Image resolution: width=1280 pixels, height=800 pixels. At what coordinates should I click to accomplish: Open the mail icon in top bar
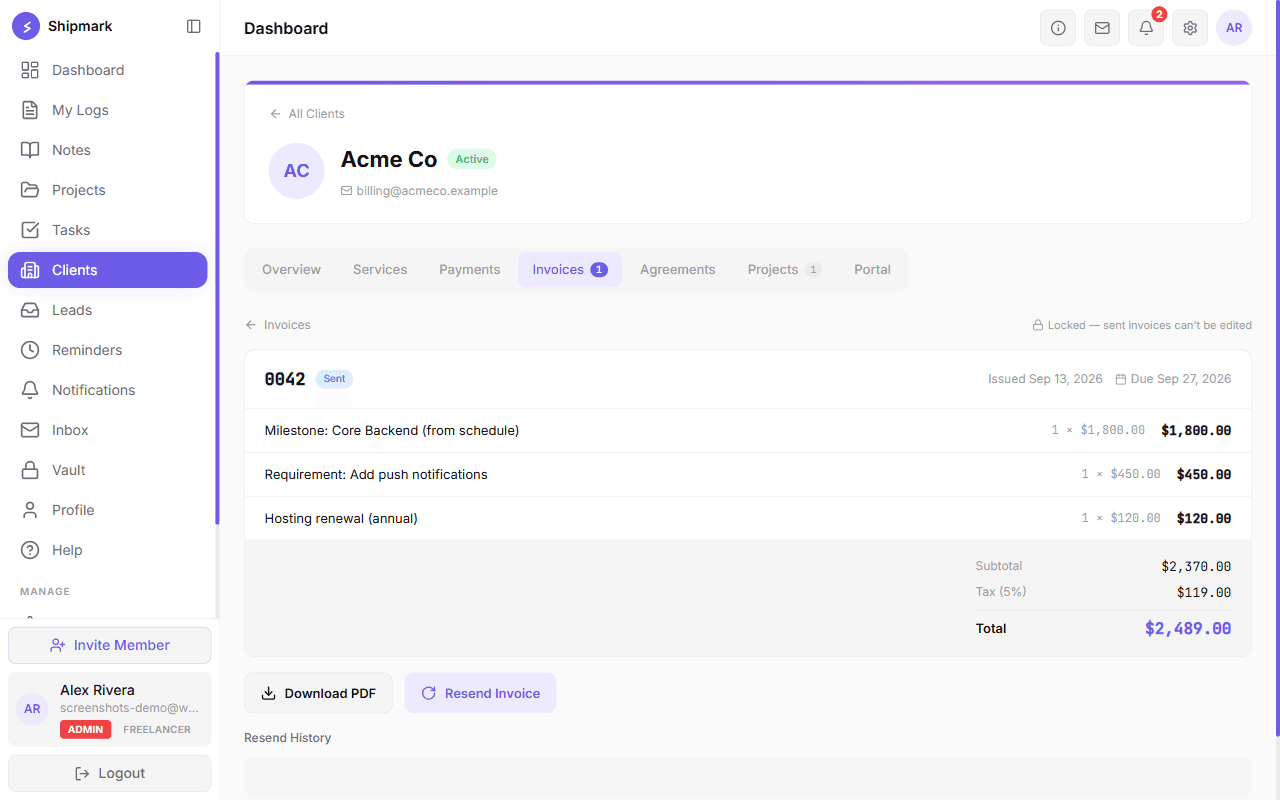click(x=1102, y=28)
